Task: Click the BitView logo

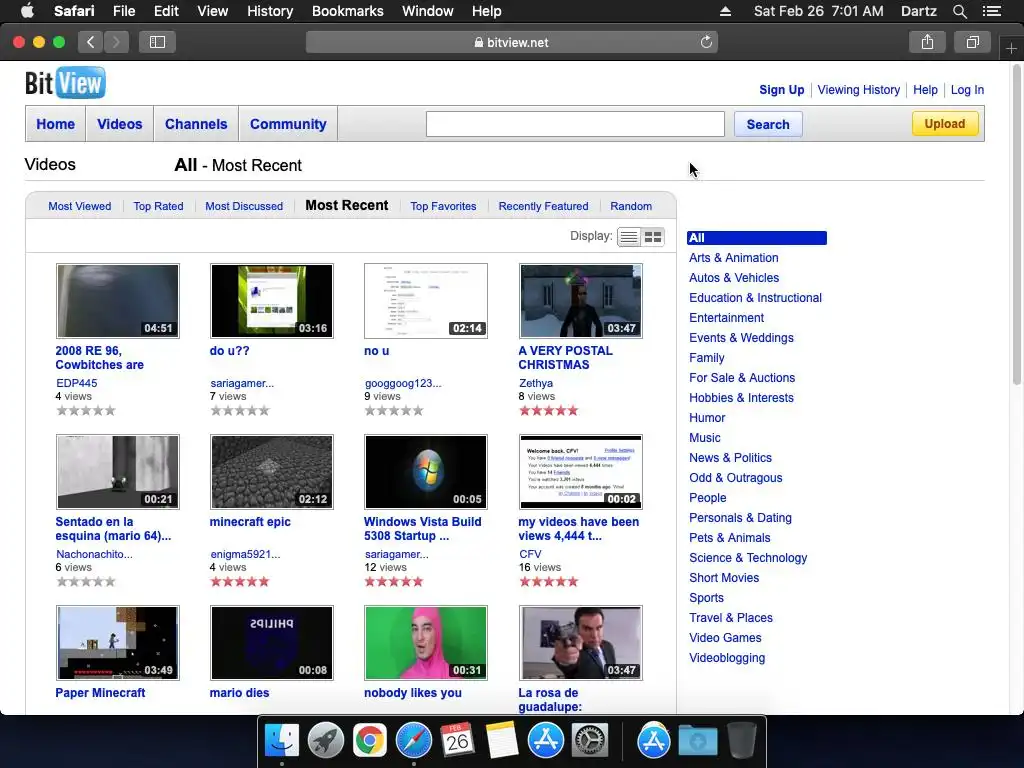Action: (x=65, y=83)
